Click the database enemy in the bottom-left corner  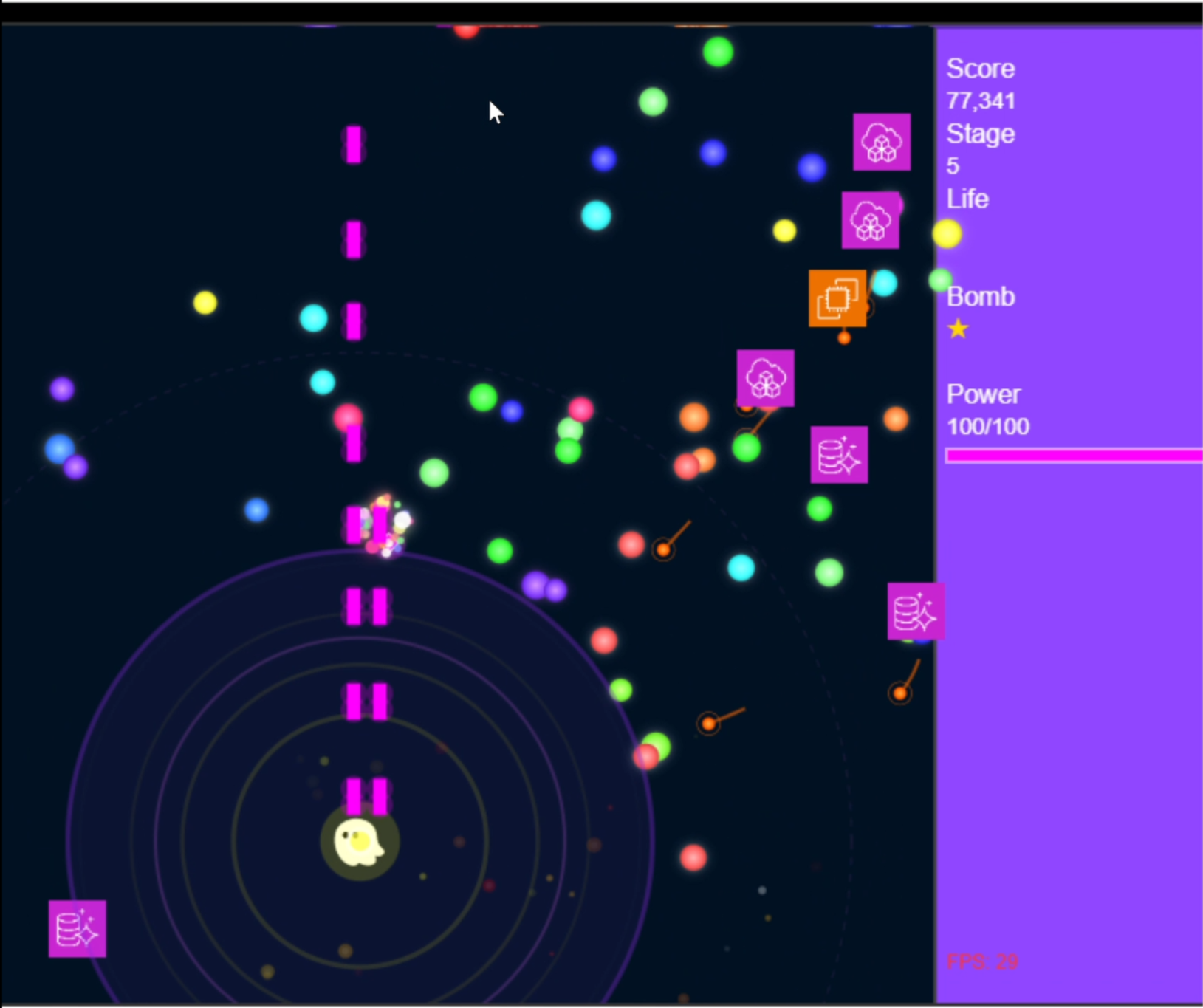pos(78,929)
